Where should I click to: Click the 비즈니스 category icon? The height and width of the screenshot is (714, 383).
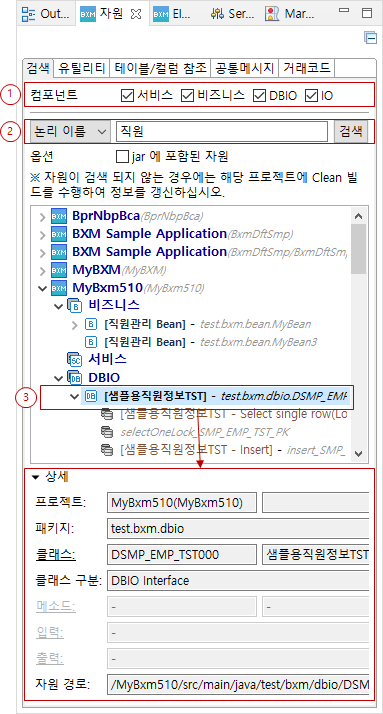click(74, 306)
